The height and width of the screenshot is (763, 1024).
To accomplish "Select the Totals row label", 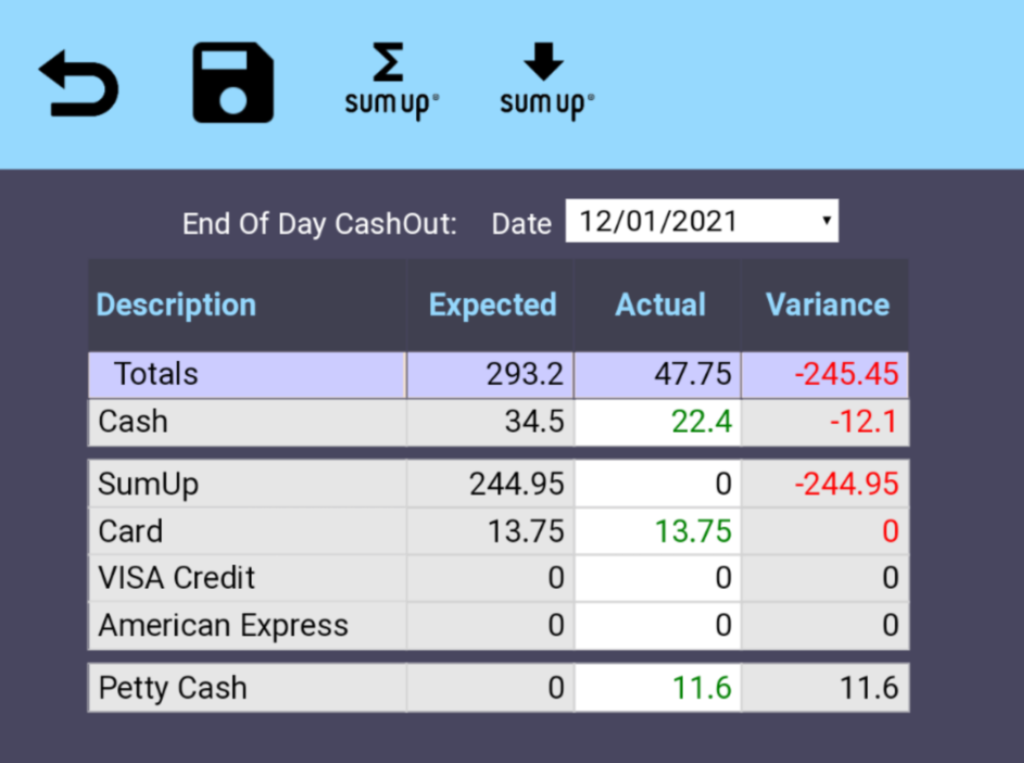I will click(x=156, y=375).
